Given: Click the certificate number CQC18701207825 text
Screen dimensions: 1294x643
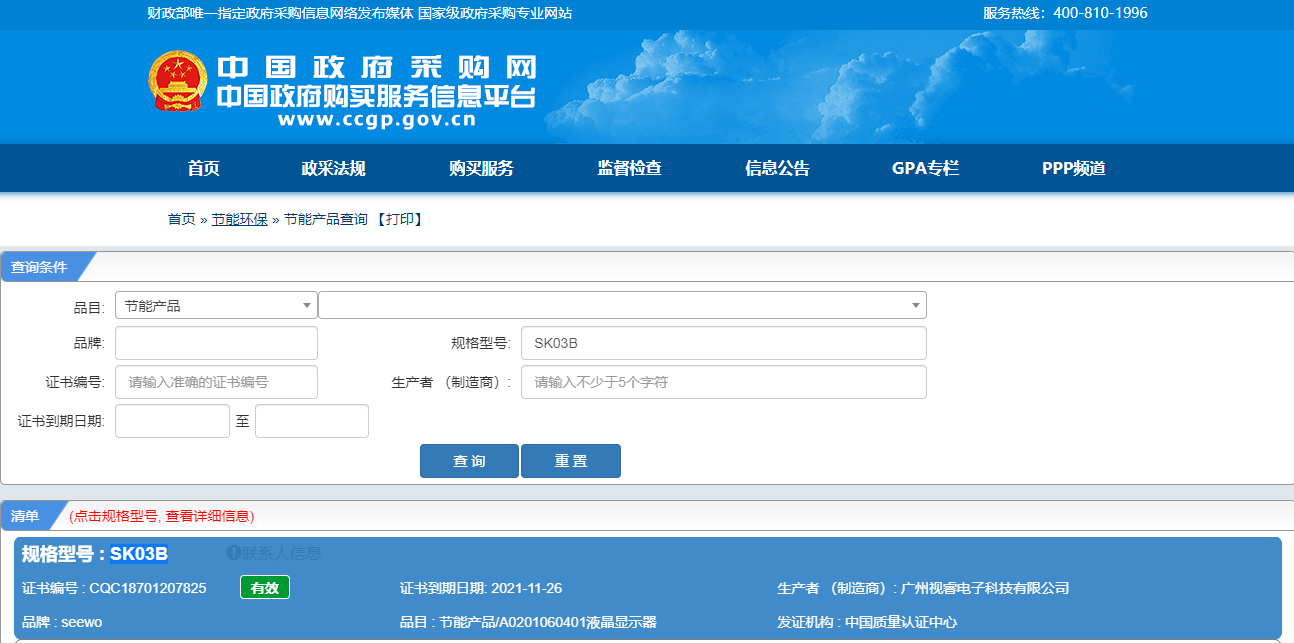Looking at the screenshot, I should tap(148, 588).
